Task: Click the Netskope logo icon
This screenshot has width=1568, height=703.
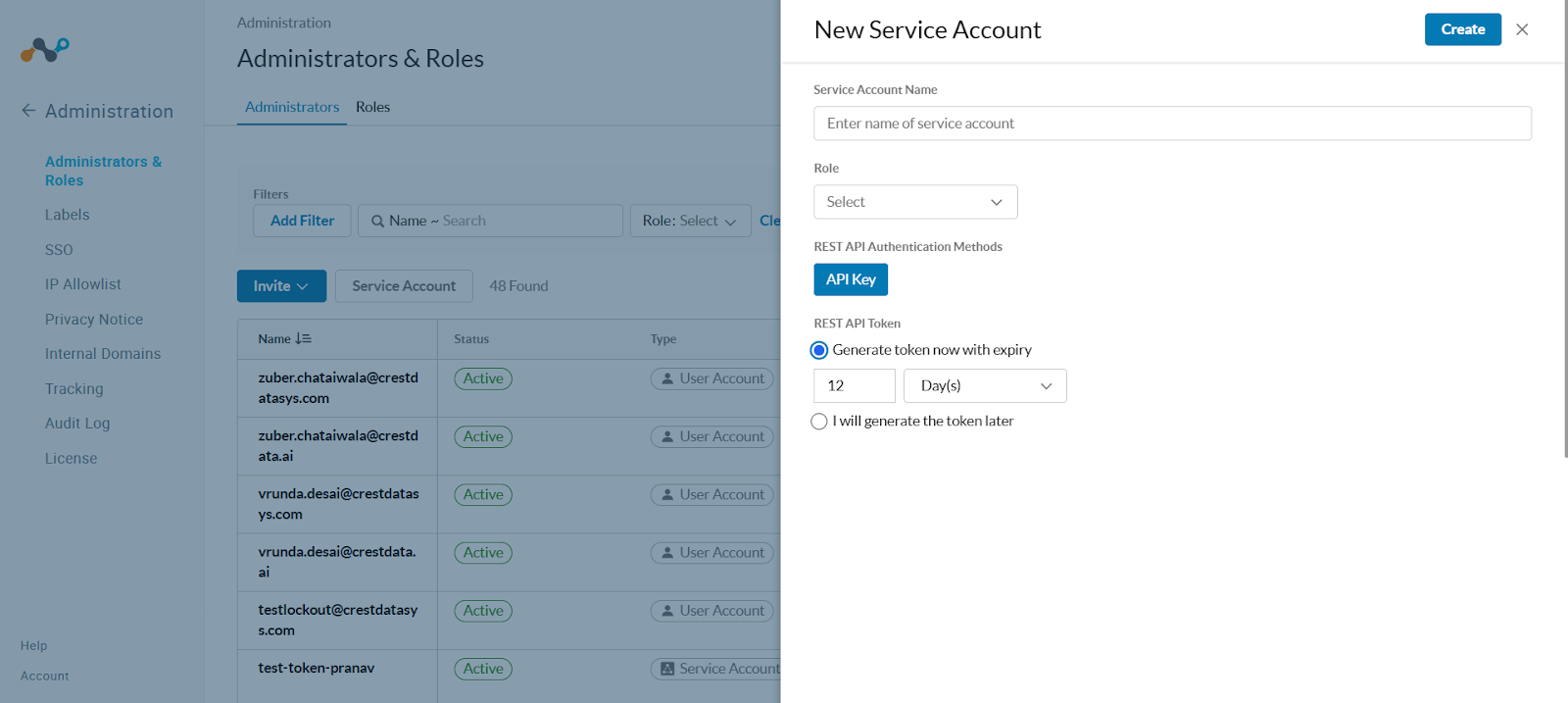Action: coord(45,49)
